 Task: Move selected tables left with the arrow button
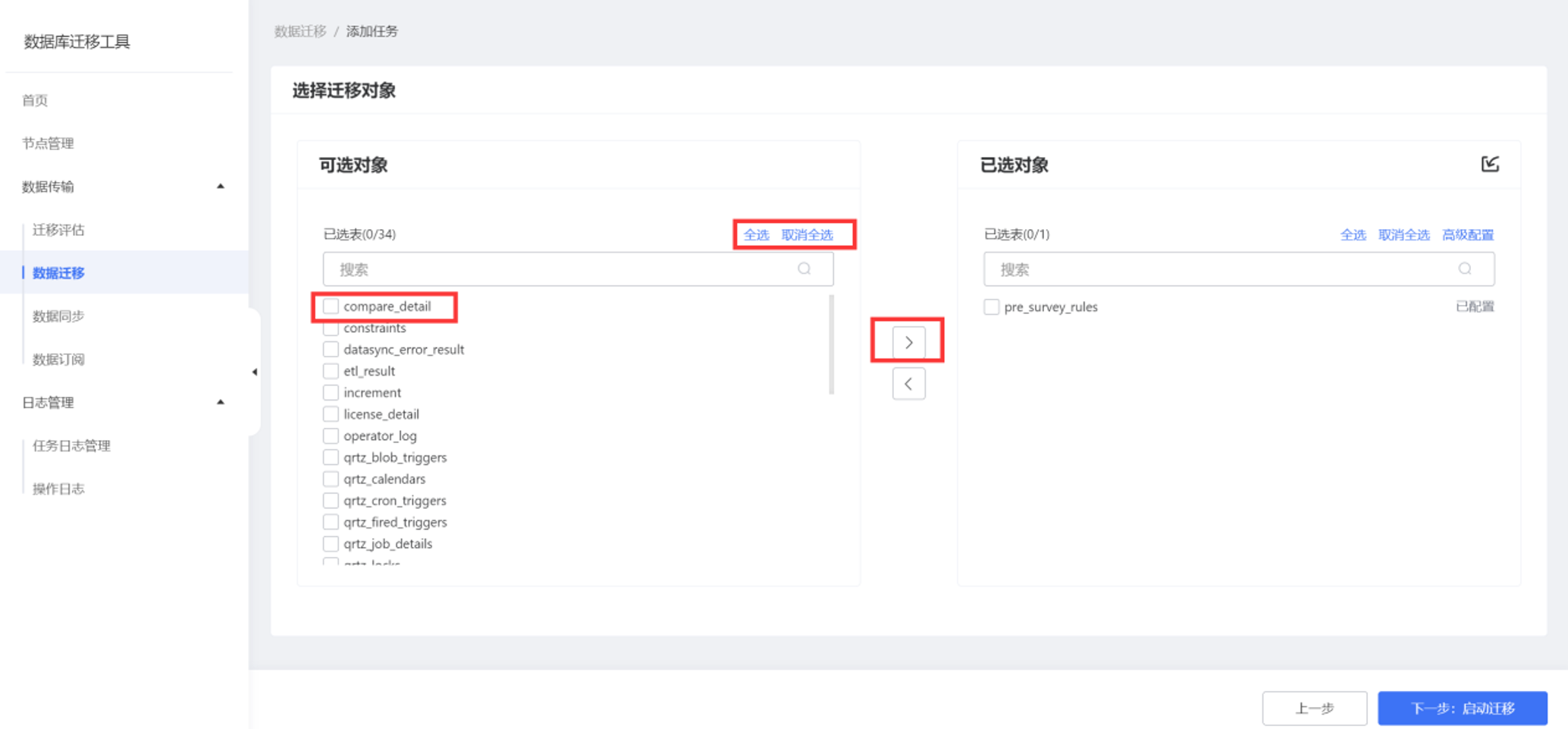[908, 384]
